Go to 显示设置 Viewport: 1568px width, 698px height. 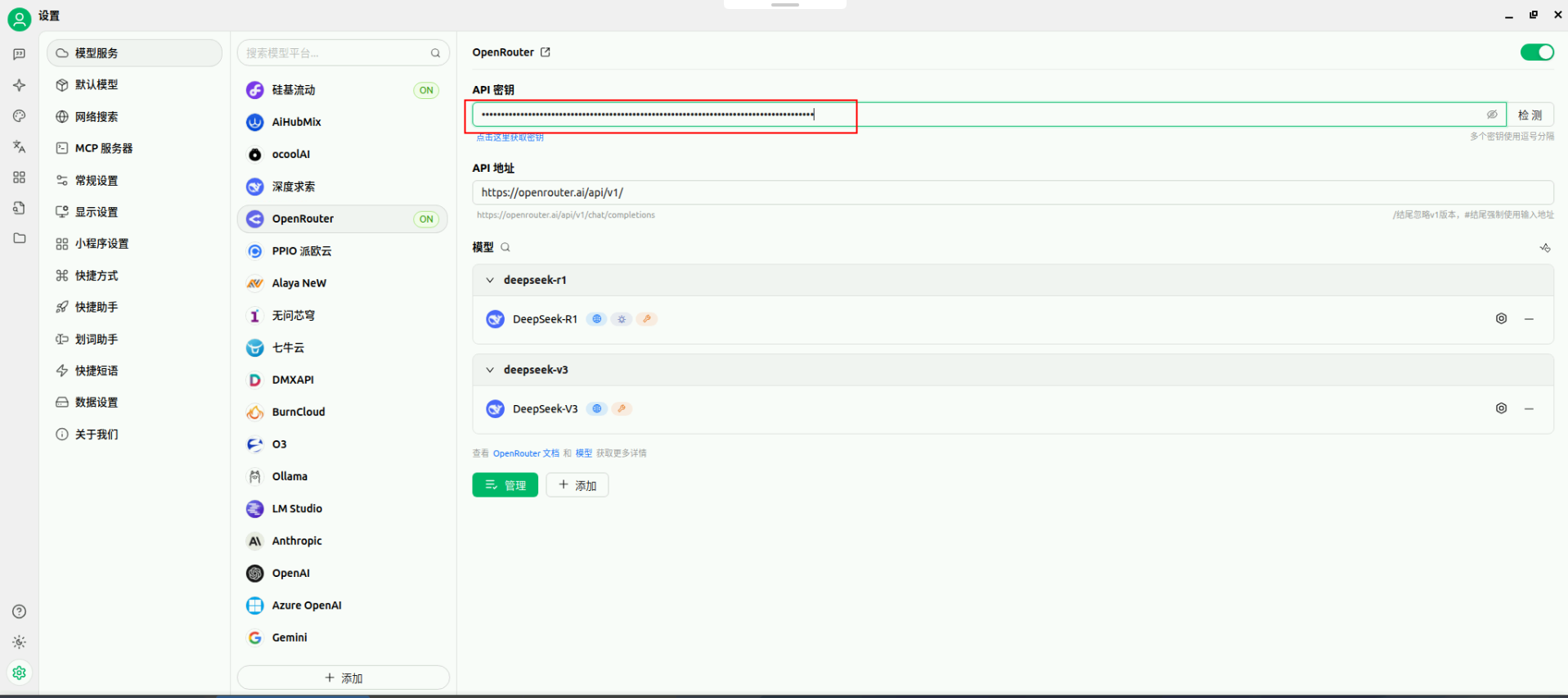135,212
